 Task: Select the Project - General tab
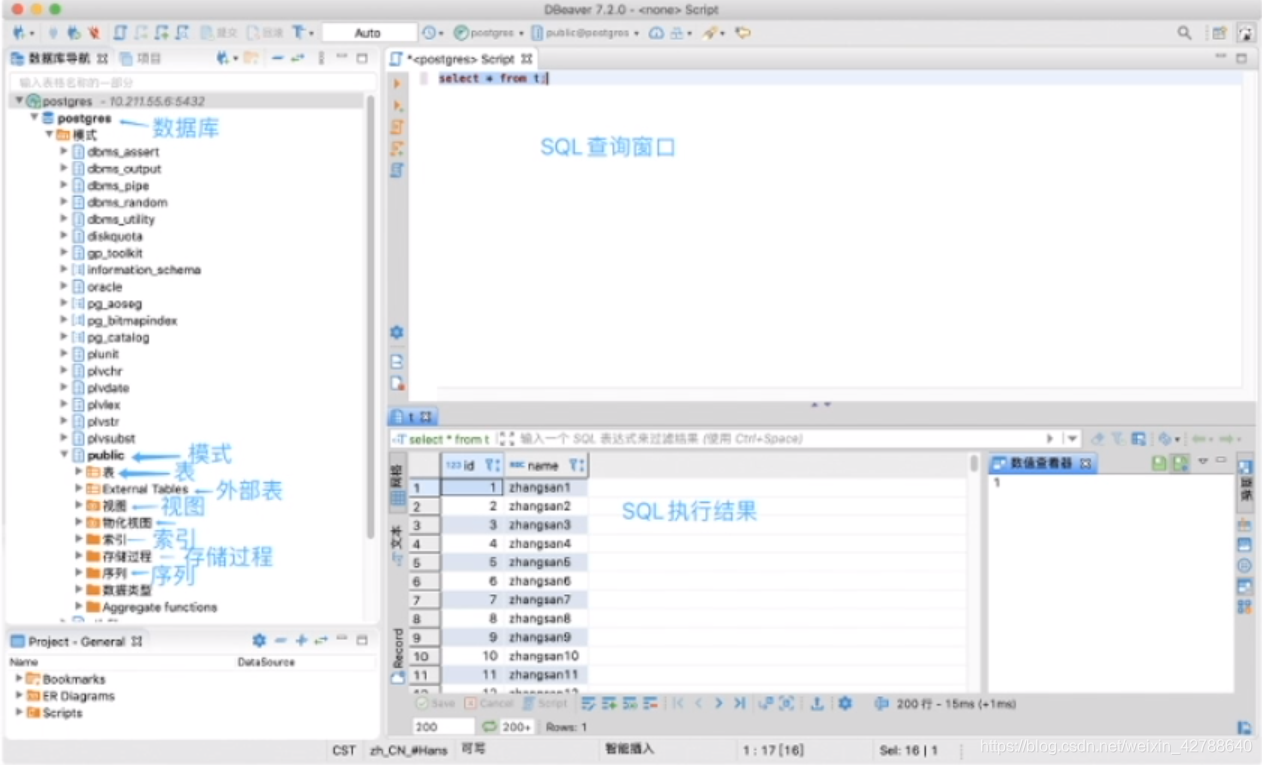tap(77, 641)
